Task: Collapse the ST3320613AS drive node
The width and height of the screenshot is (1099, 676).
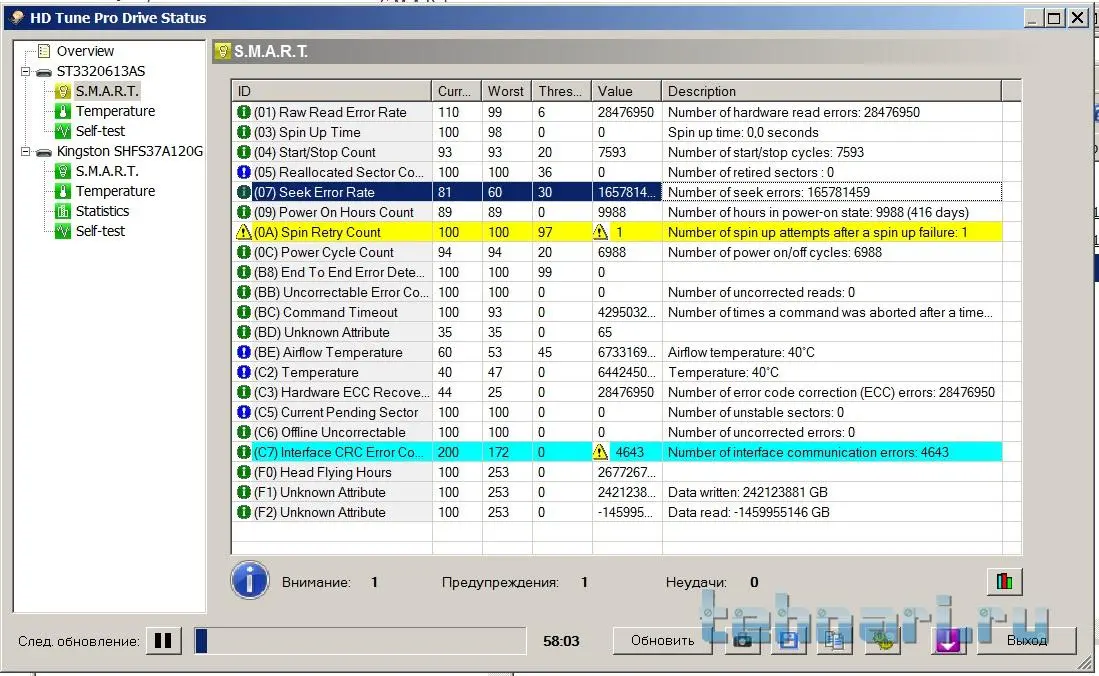Action: pyautogui.click(x=25, y=72)
